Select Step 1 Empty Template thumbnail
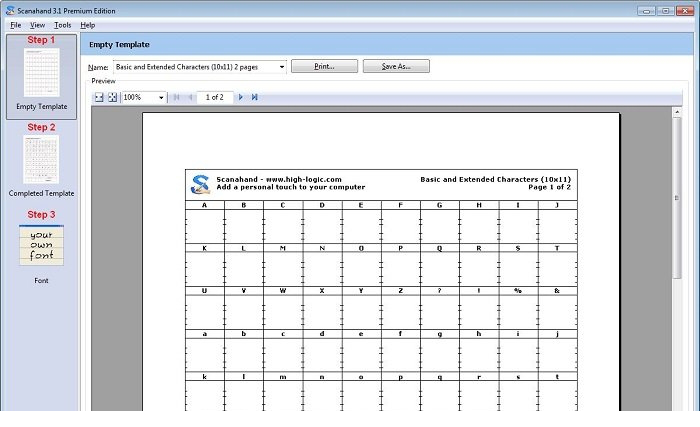This screenshot has width=700, height=427. tap(41, 73)
